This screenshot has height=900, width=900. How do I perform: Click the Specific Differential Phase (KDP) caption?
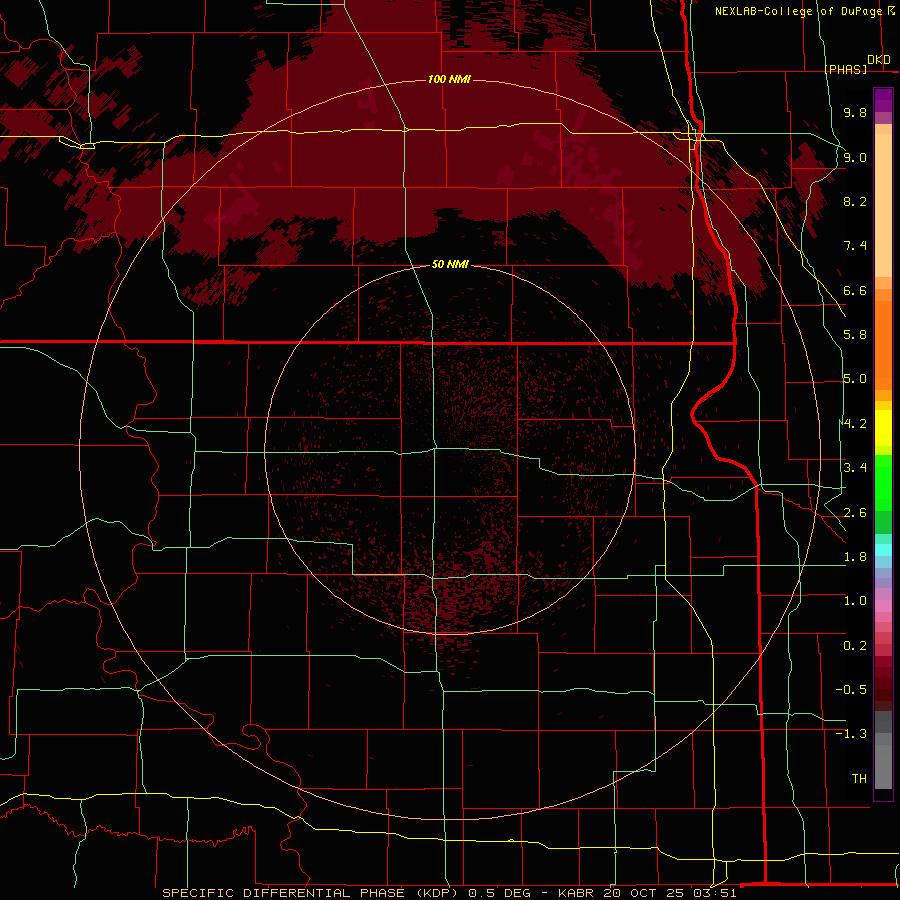pos(312,893)
